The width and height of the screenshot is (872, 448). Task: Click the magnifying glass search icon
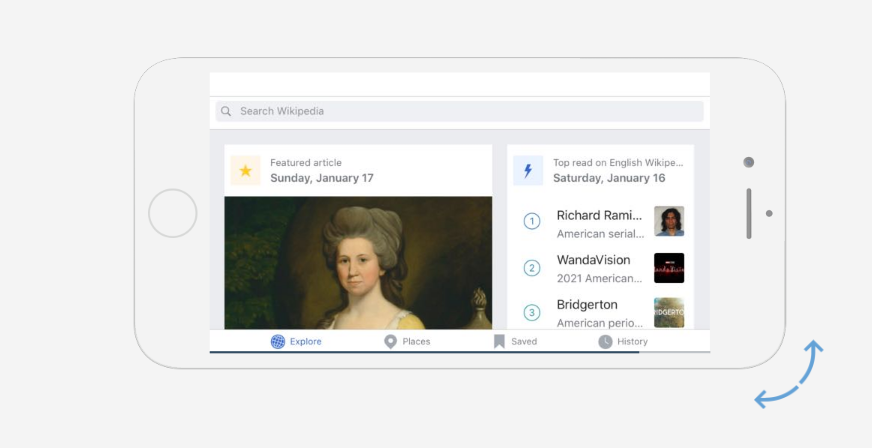click(x=226, y=111)
